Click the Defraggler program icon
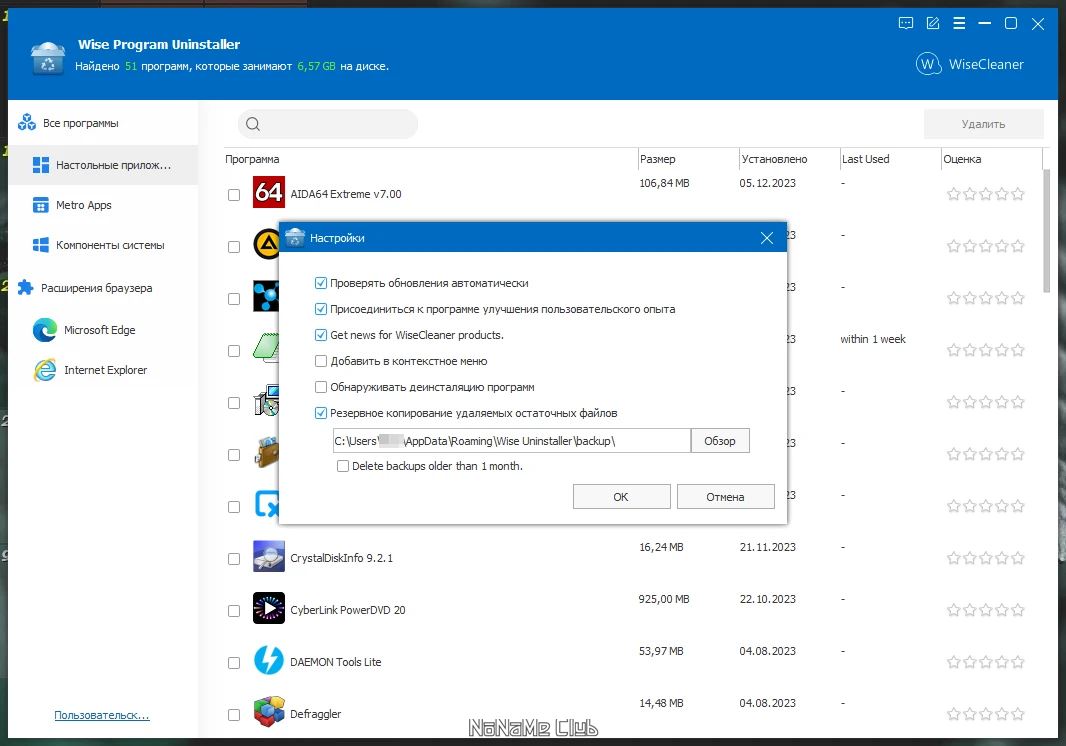1066x746 pixels. [269, 712]
